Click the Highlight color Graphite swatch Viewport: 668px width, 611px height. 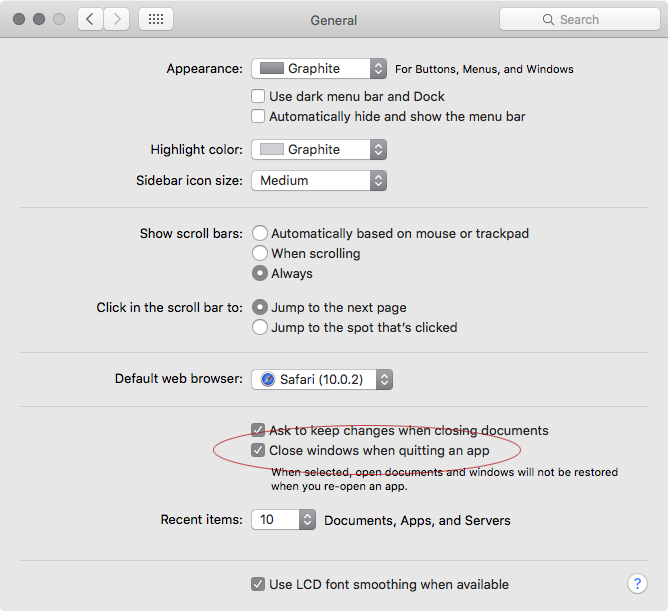pos(271,149)
